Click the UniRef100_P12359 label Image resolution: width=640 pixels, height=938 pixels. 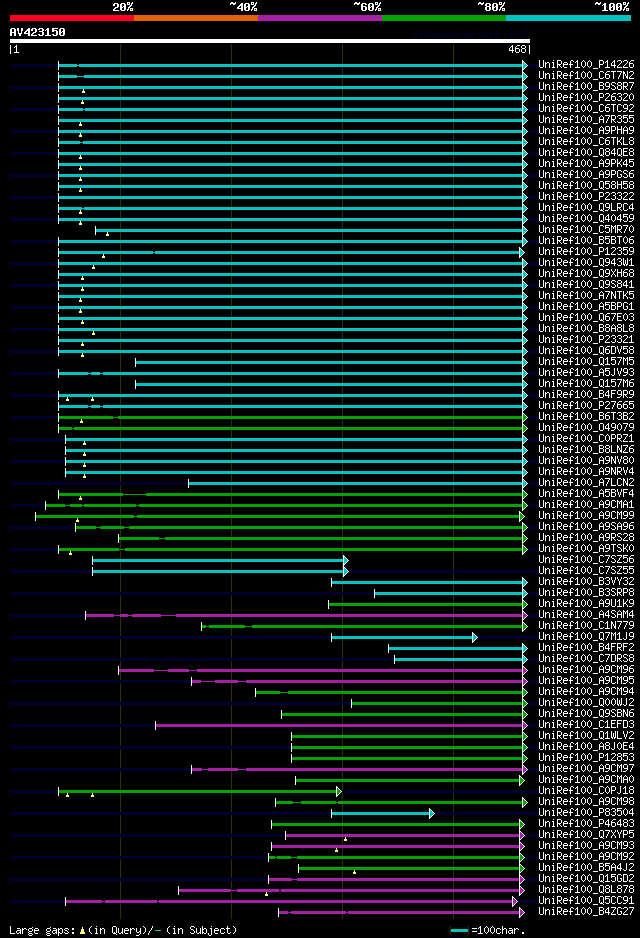coord(586,252)
